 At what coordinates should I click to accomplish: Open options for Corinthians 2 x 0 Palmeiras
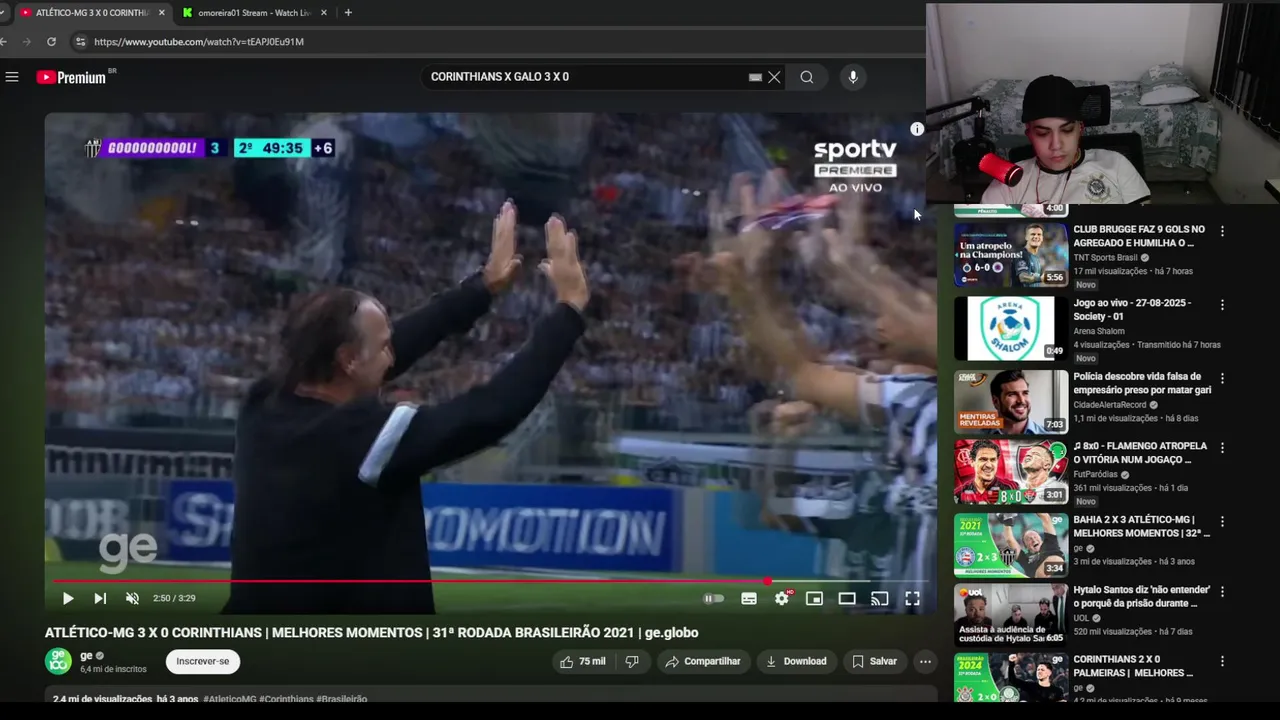pyautogui.click(x=1222, y=662)
